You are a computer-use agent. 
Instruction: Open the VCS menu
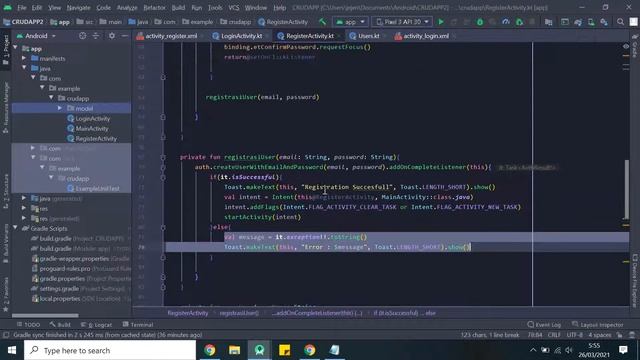click(x=234, y=8)
